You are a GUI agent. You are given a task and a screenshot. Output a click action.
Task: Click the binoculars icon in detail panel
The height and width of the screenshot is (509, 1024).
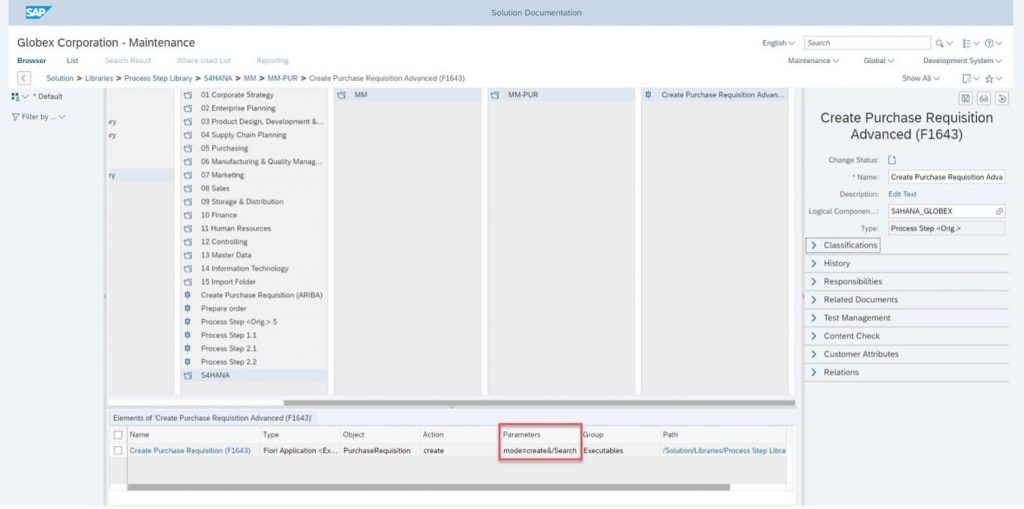[x=984, y=99]
